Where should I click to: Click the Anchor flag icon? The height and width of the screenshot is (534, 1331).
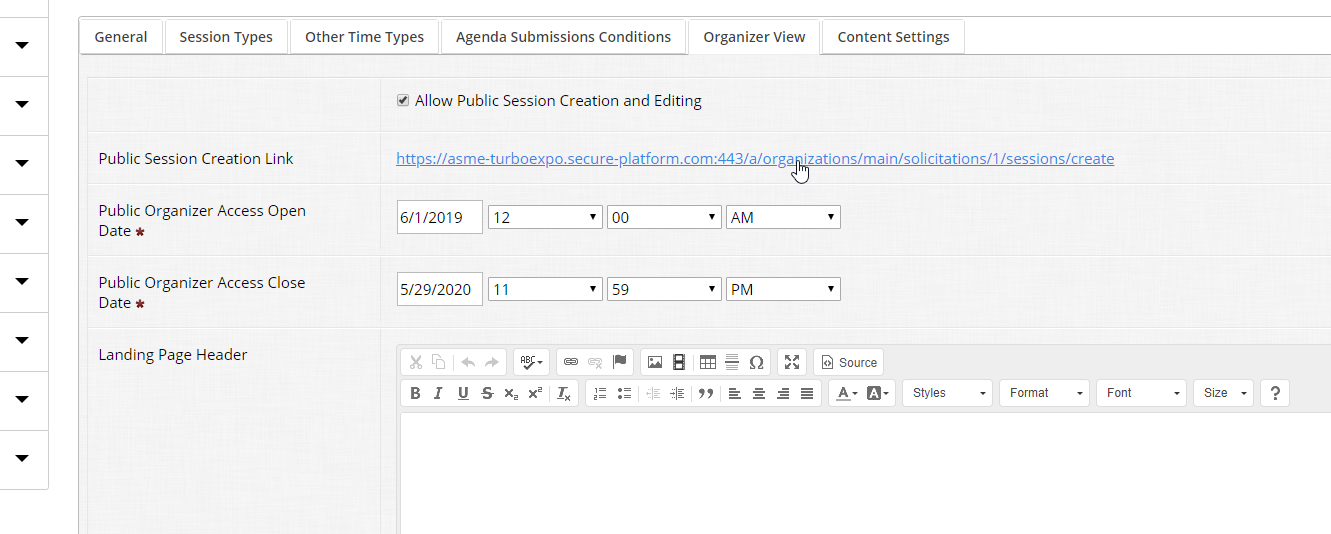[620, 363]
